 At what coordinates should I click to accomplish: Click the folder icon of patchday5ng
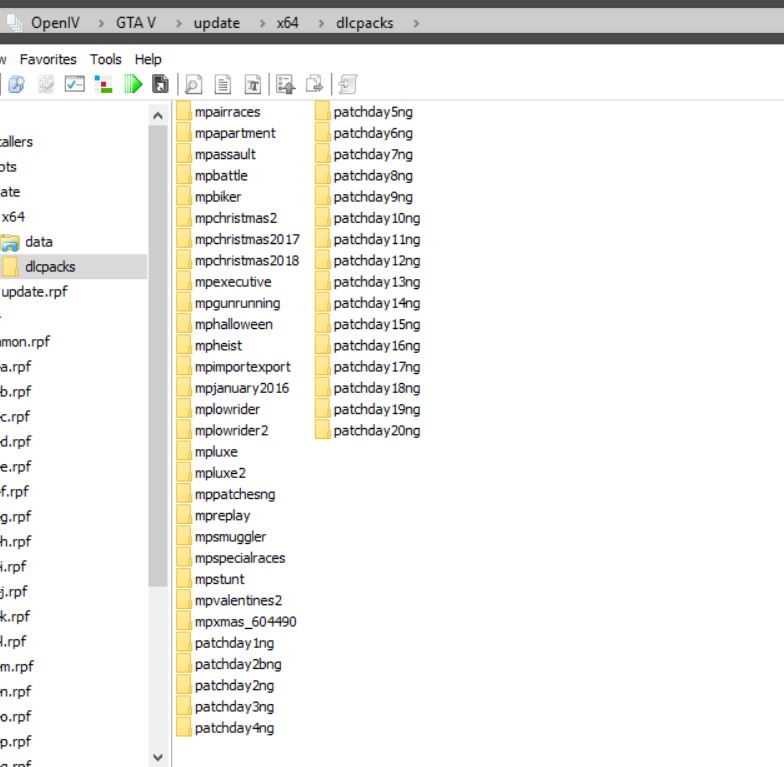click(322, 112)
